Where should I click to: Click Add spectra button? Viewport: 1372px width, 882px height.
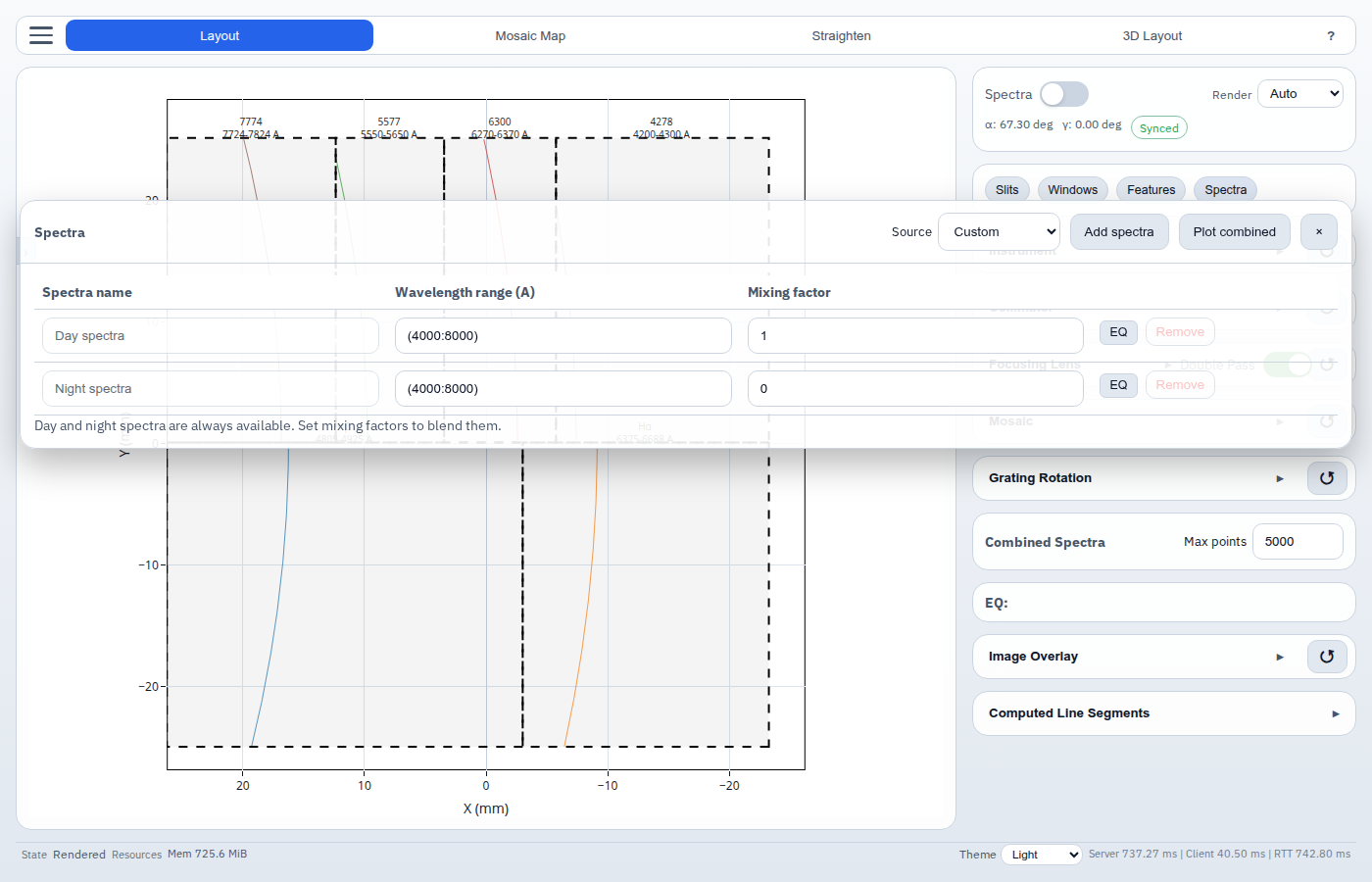coord(1119,232)
